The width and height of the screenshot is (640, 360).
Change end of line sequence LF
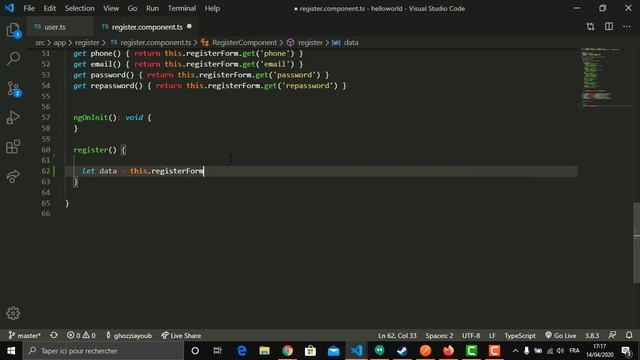[492, 336]
